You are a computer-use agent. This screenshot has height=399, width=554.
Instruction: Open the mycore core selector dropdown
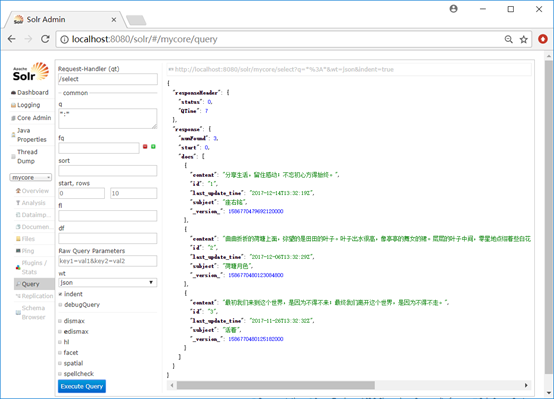point(30,177)
